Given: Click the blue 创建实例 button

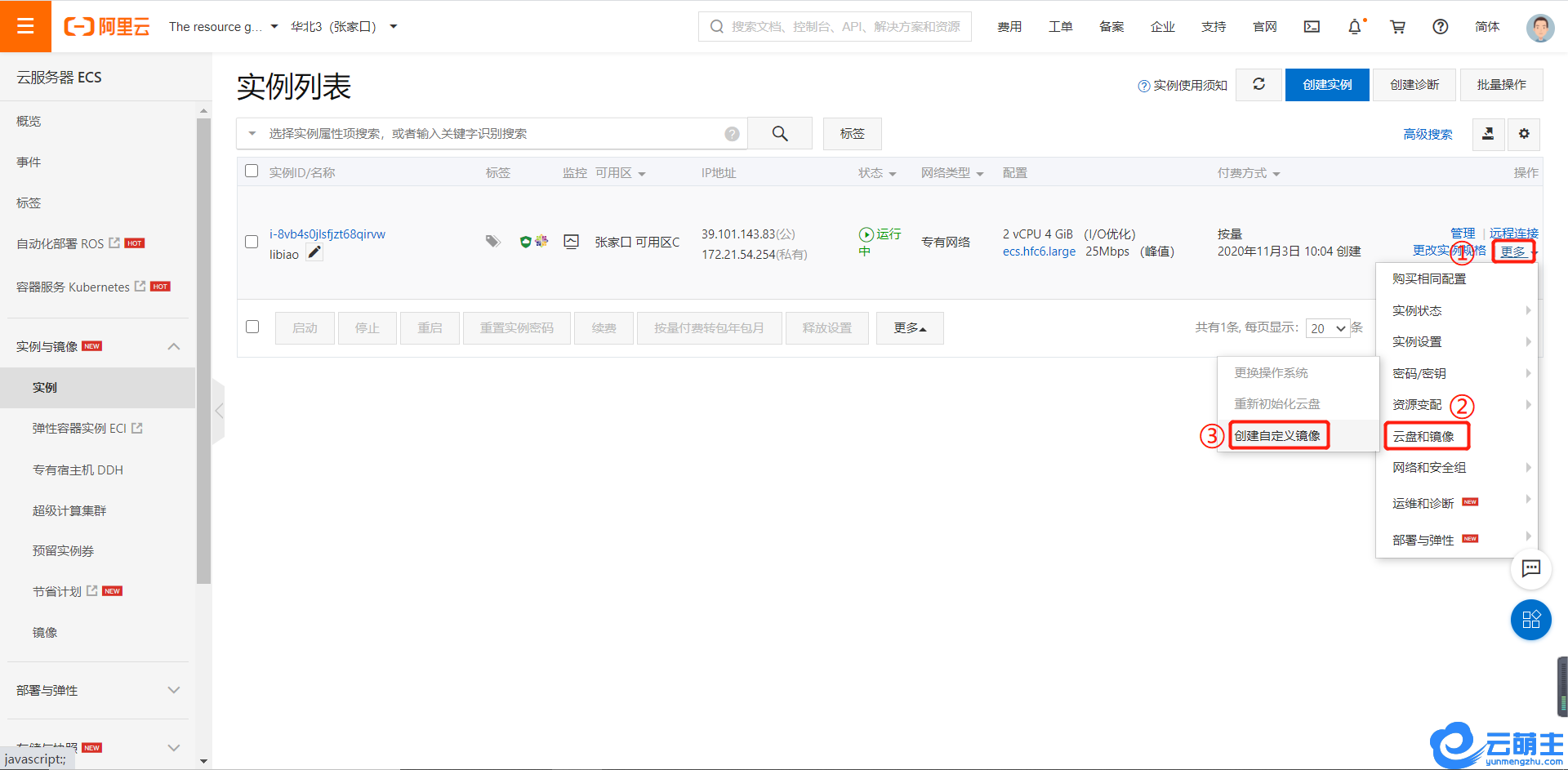Looking at the screenshot, I should tap(1326, 85).
